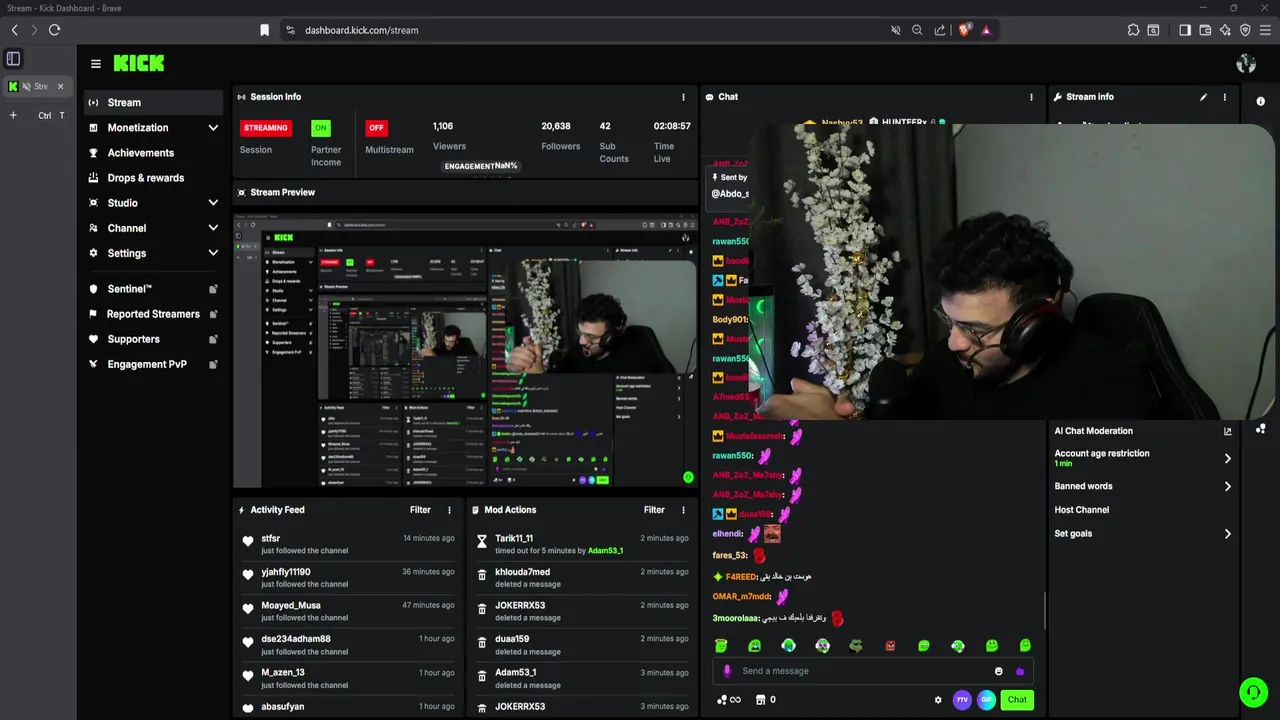Select Stream in the sidebar
Viewport: 1280px width, 720px height.
tap(153, 103)
